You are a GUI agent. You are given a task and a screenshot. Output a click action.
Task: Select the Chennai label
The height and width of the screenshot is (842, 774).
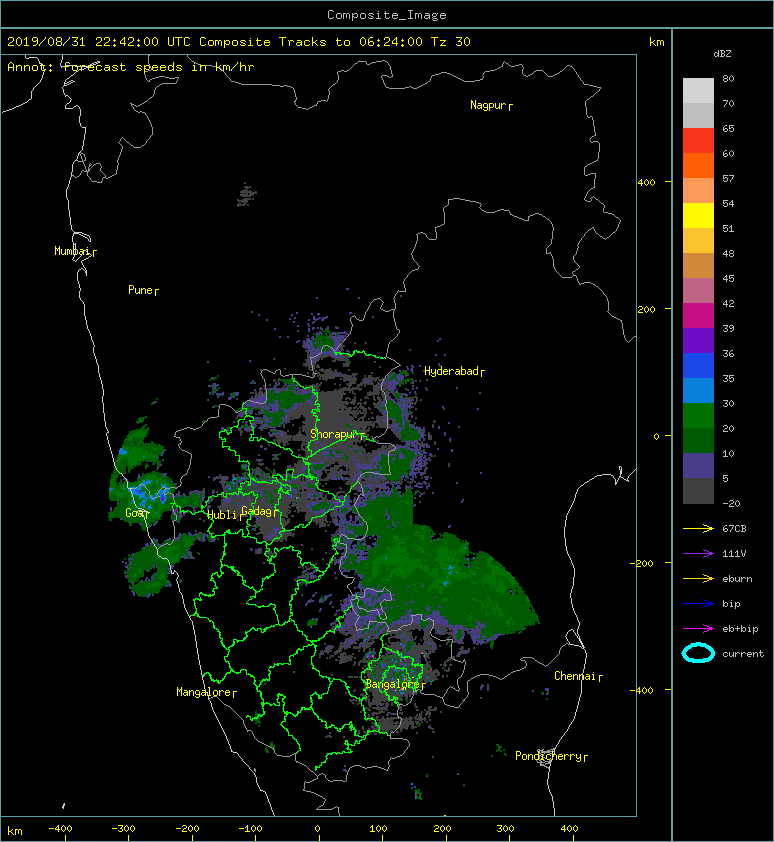(575, 676)
